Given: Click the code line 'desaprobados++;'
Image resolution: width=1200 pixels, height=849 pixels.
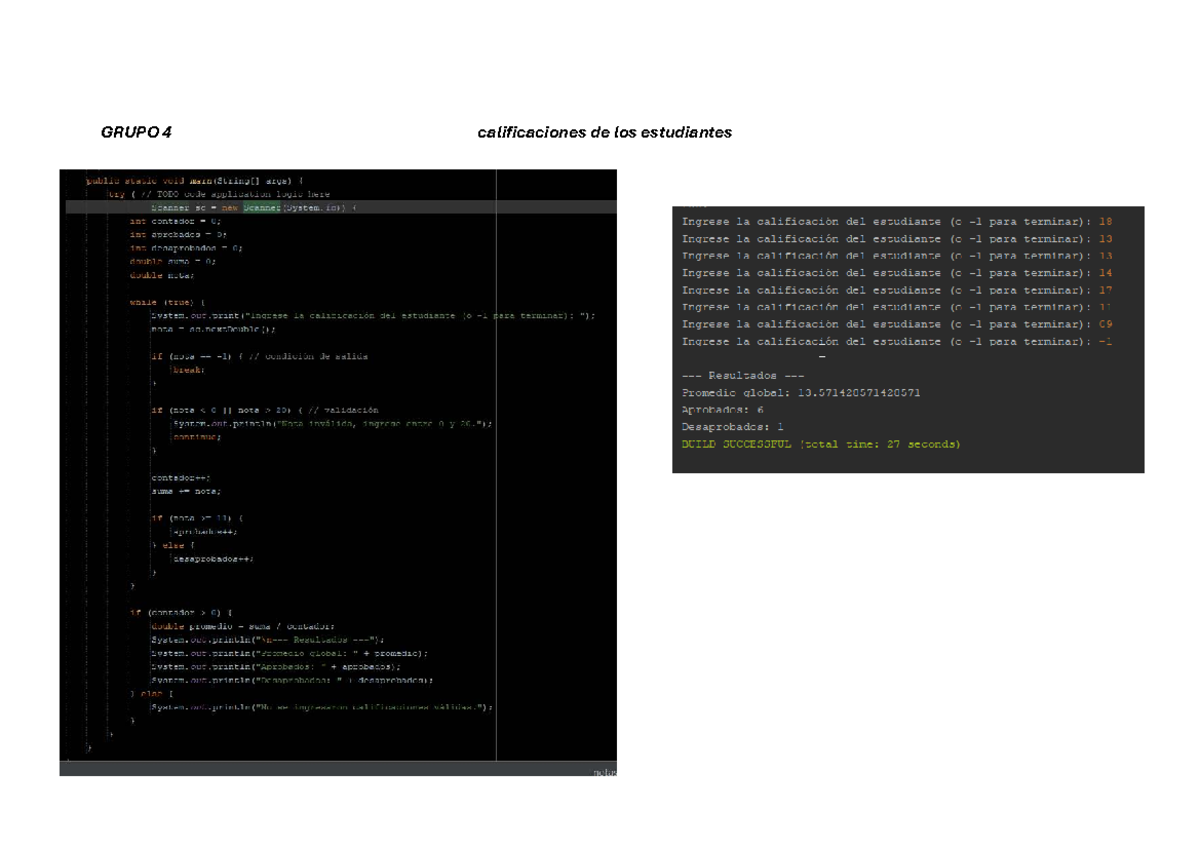Looking at the screenshot, I should pos(213,560).
